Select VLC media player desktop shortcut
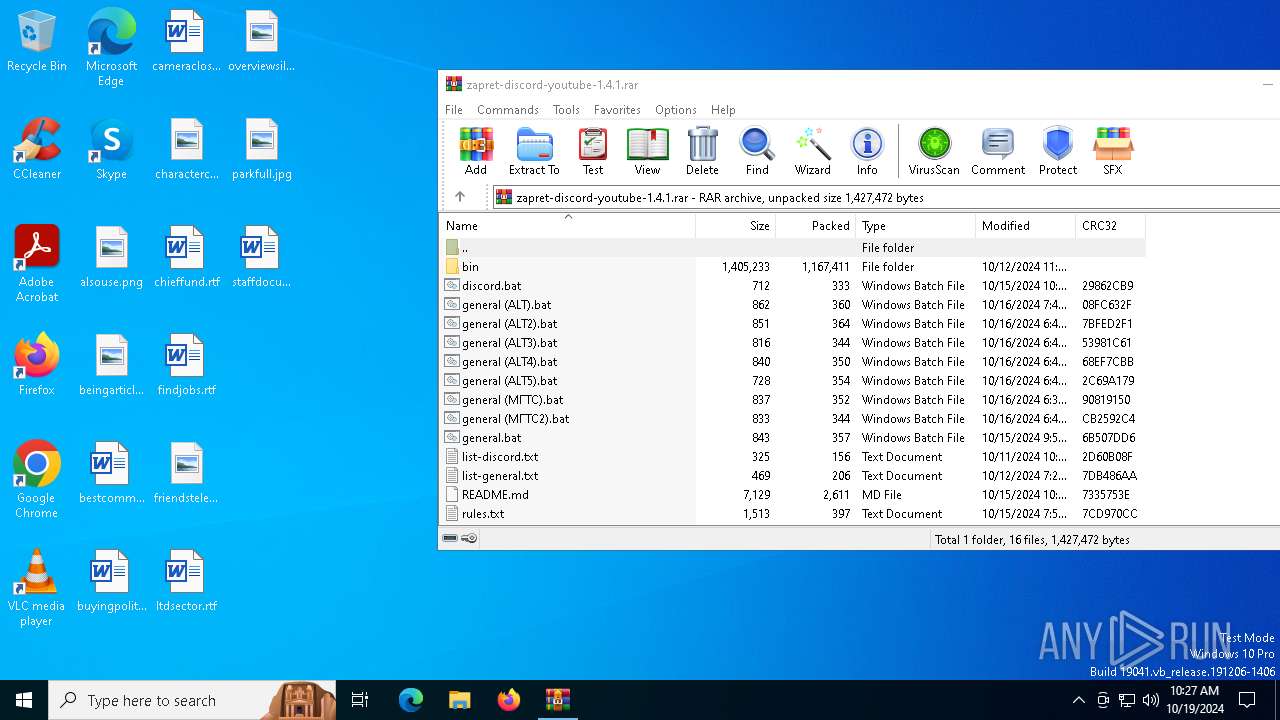Viewport: 1280px width, 720px height. point(37,588)
